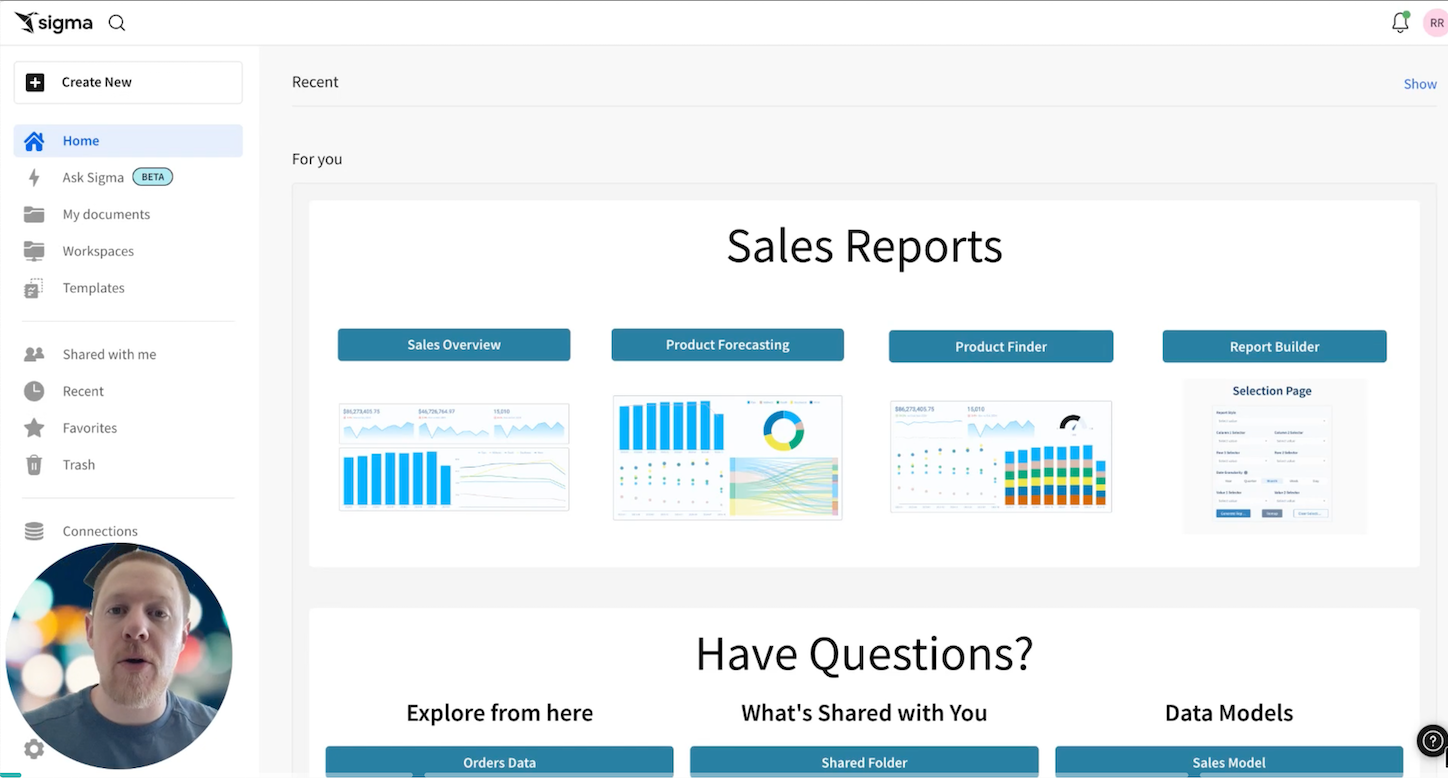Open the search magnifier icon
The height and width of the screenshot is (778, 1448).
point(117,23)
